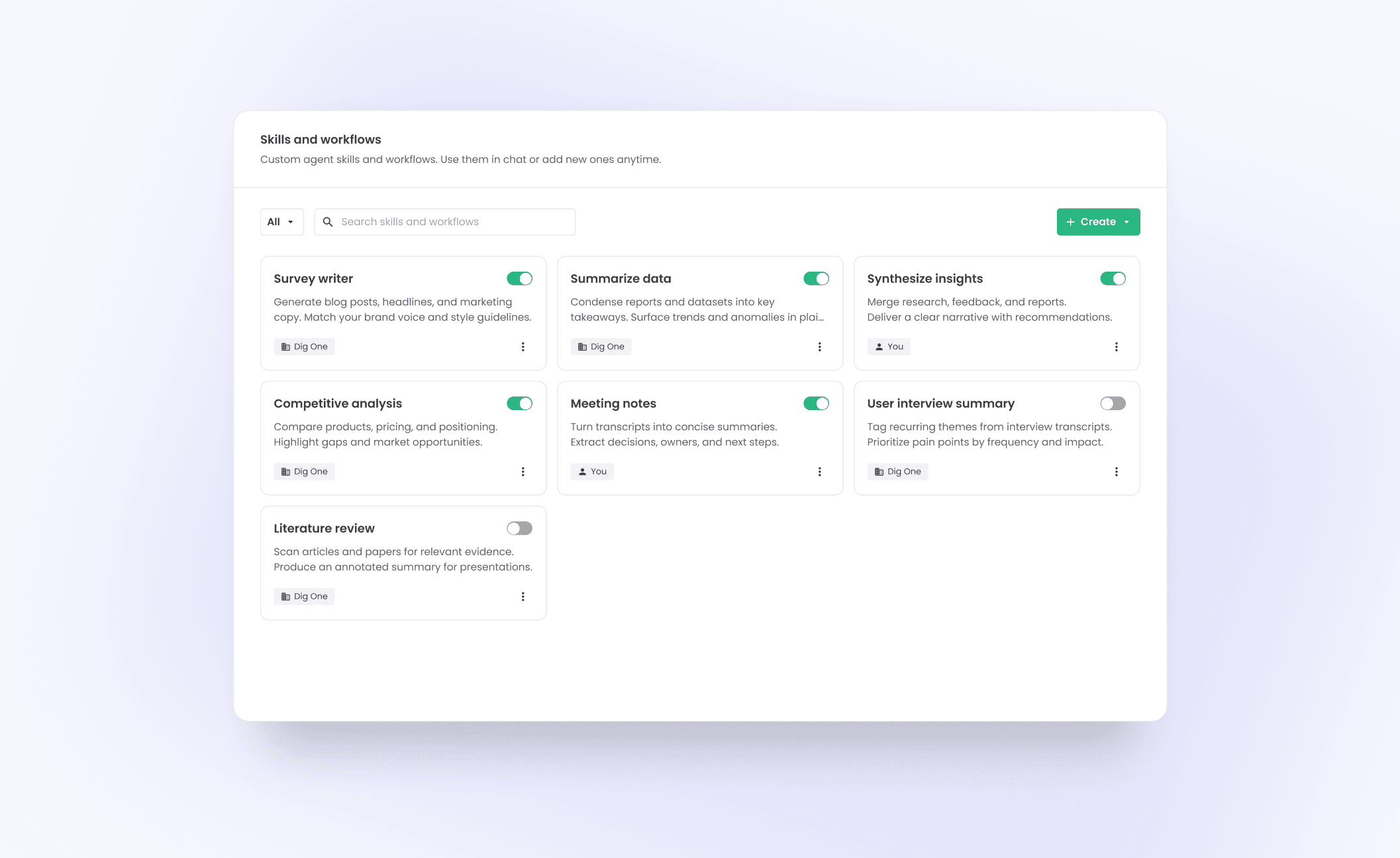Click the Dig One tag on Literature review
The image size is (1400, 858).
pos(304,596)
